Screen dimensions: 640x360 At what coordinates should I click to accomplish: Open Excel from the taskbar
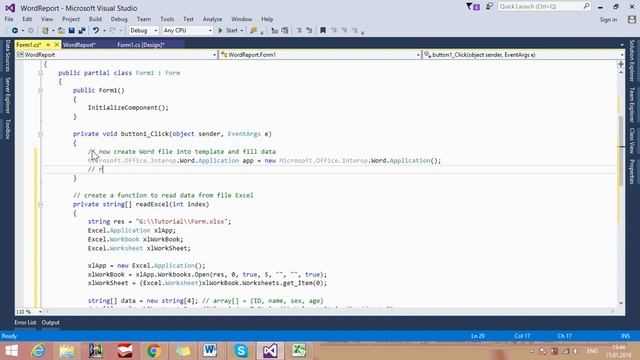point(299,351)
